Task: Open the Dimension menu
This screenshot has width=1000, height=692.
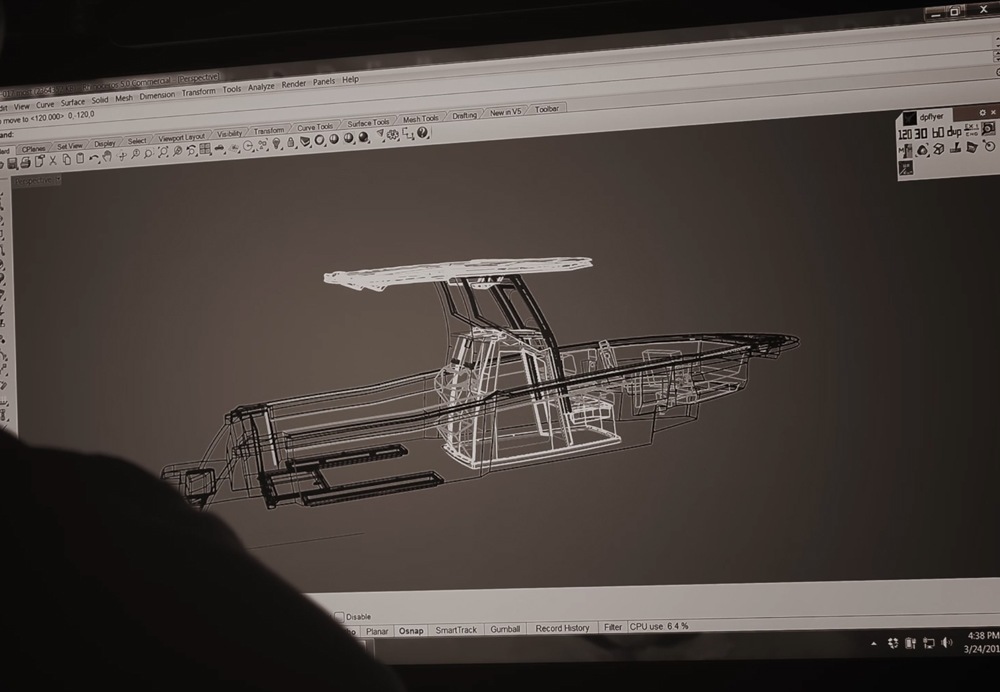Action: pyautogui.click(x=157, y=96)
